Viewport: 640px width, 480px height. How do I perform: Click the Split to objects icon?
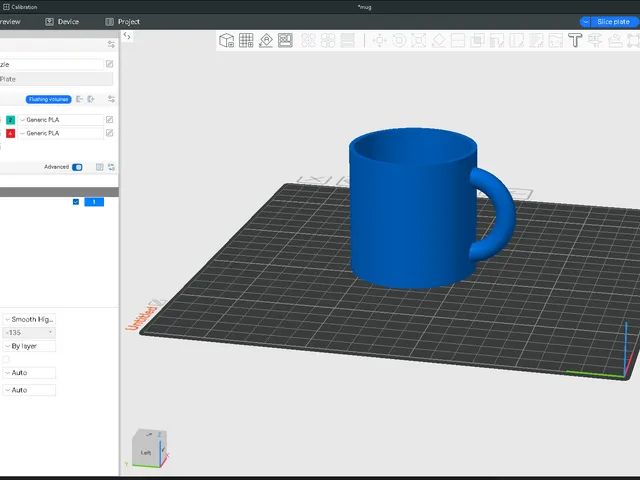308,40
